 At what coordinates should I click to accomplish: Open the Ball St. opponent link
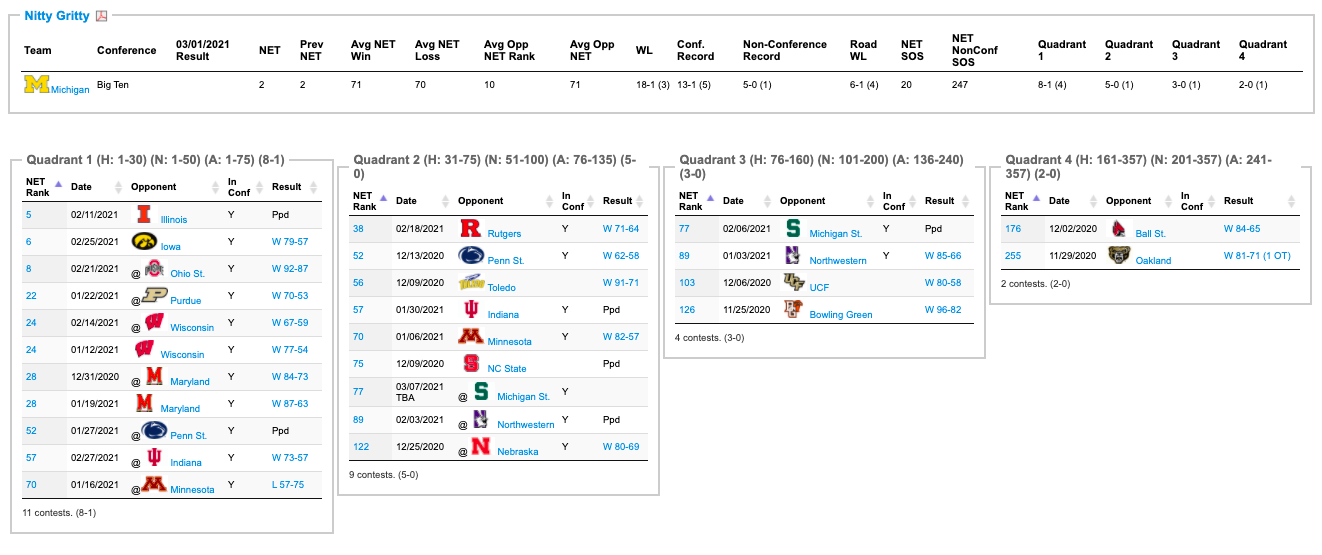(1150, 233)
